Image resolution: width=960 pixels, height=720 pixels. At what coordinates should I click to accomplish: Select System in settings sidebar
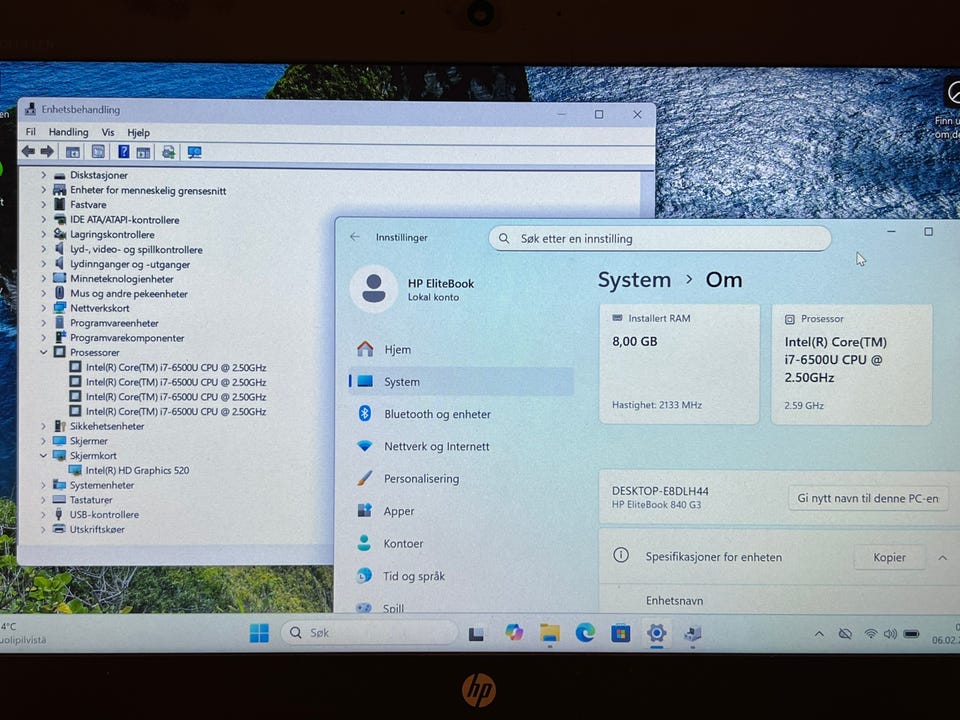click(x=460, y=381)
